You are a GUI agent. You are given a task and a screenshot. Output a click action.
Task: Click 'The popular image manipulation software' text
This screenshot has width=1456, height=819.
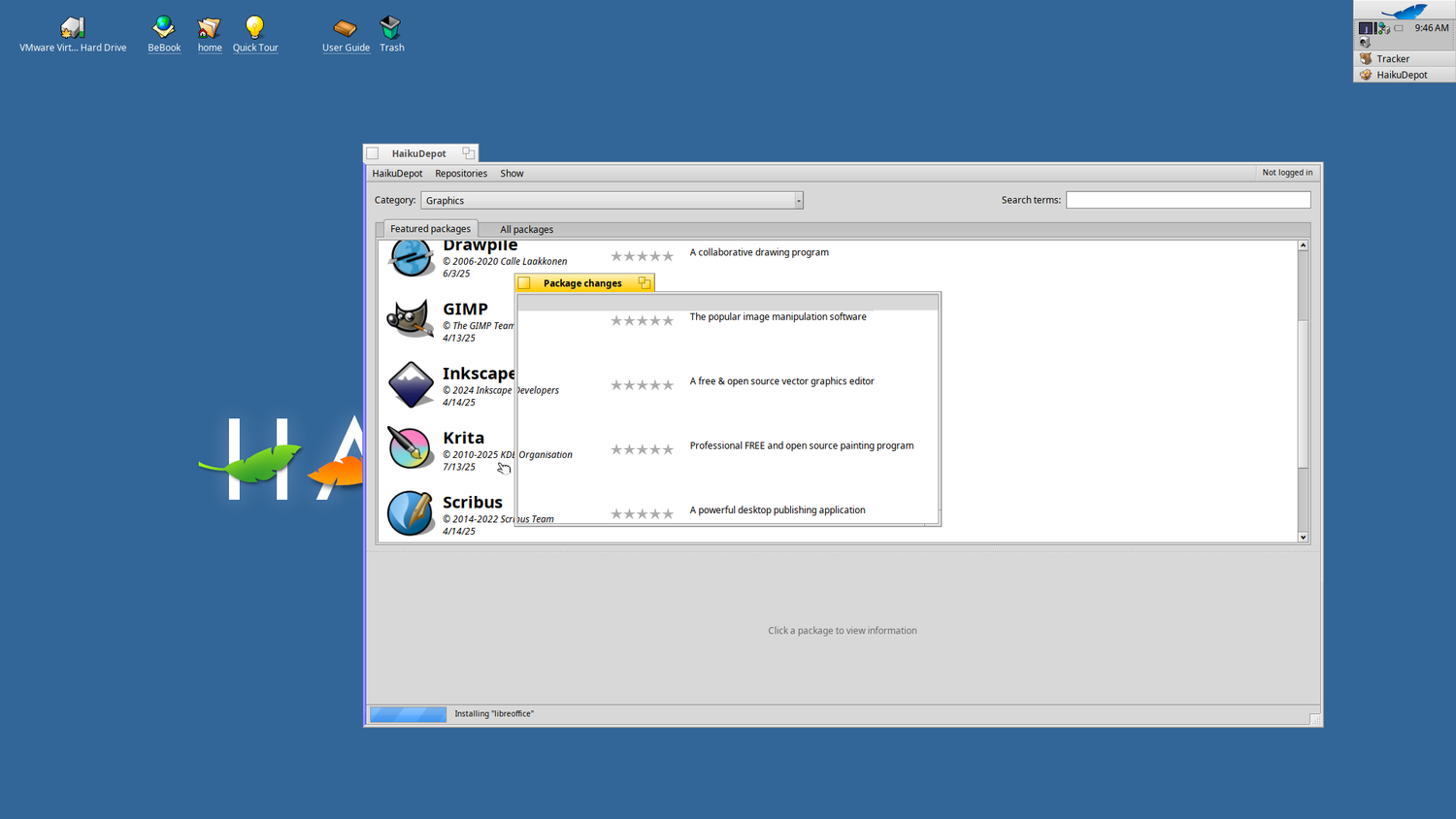778,316
